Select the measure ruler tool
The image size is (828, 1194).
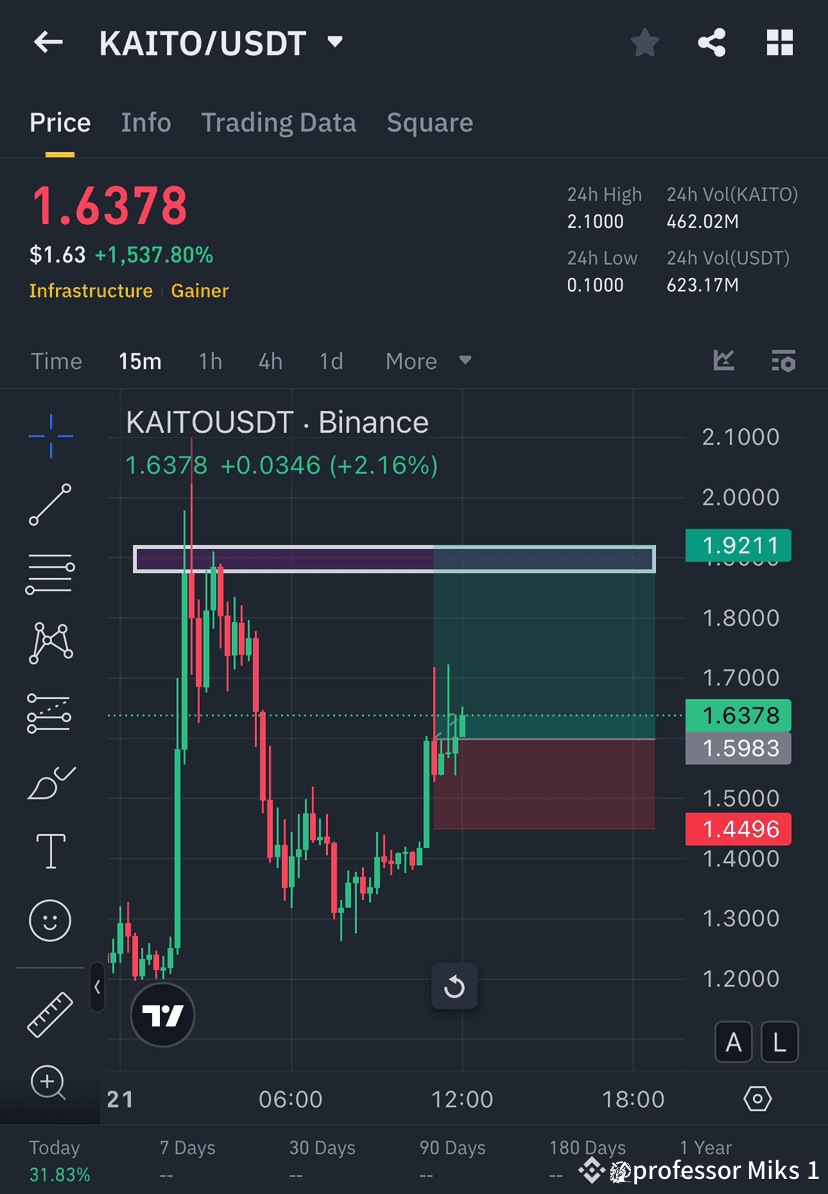click(x=50, y=1013)
